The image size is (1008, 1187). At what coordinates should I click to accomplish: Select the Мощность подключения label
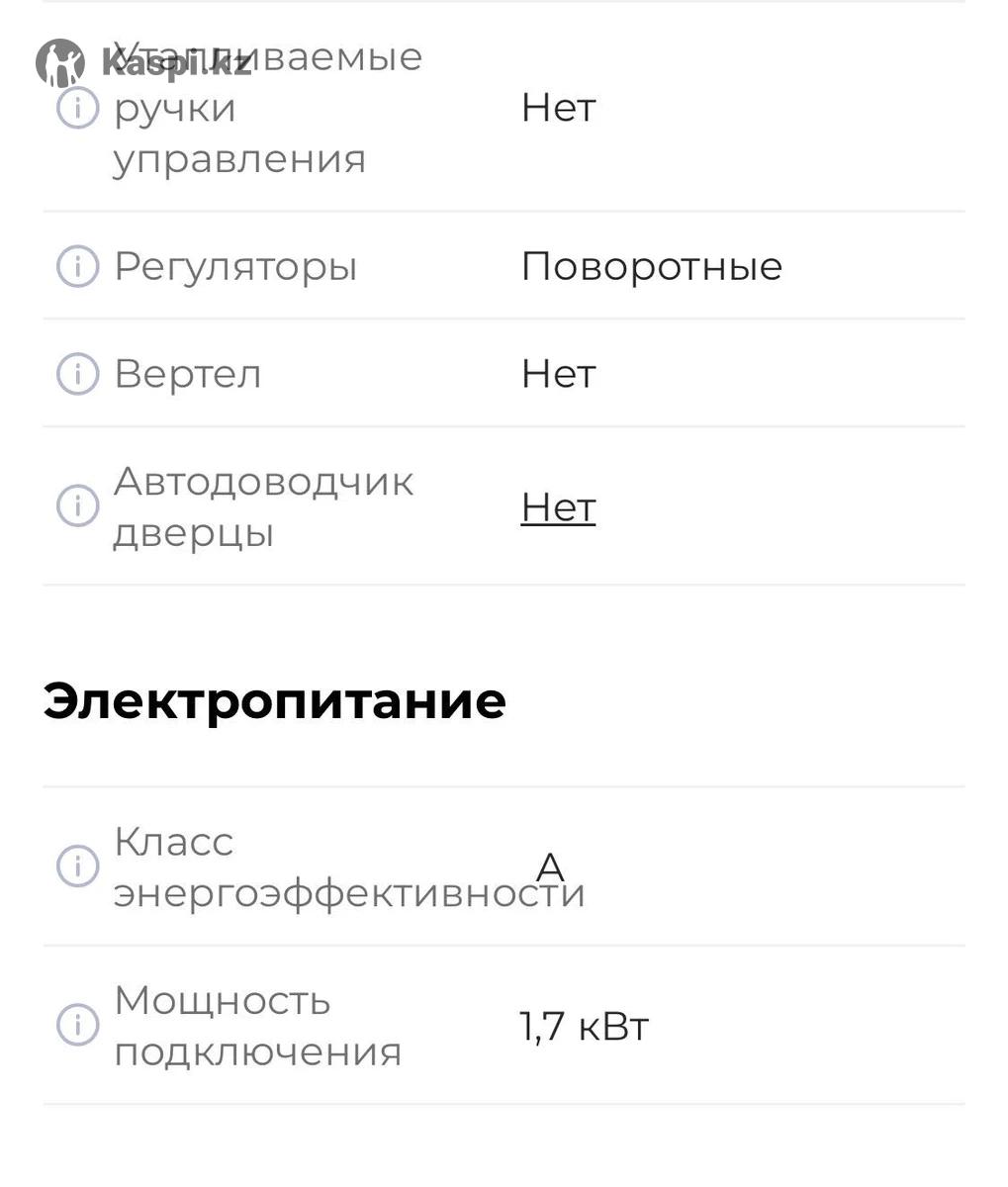pyautogui.click(x=257, y=1025)
